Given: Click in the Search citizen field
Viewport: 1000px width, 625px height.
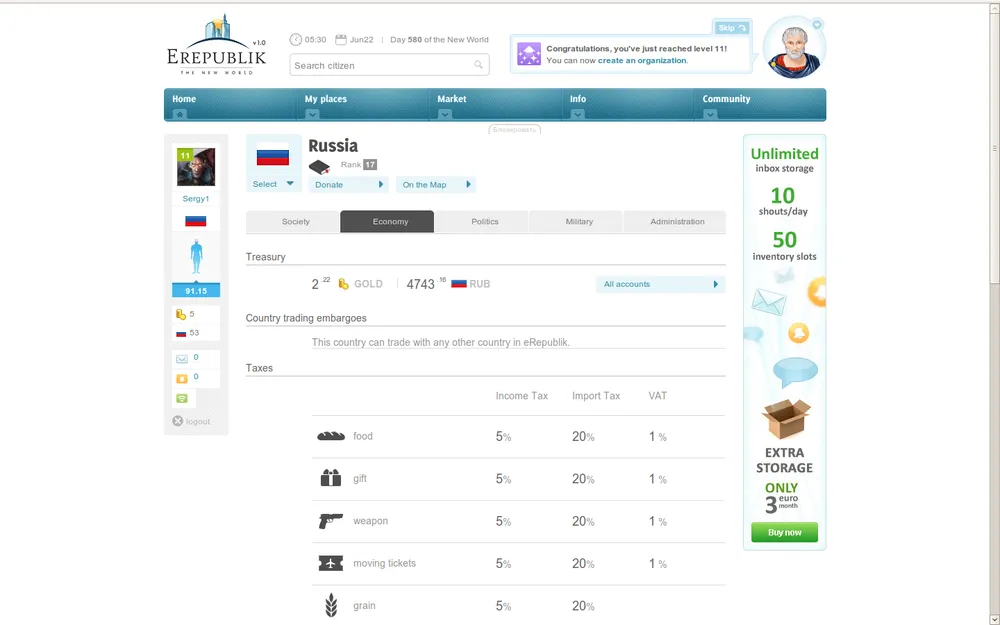Looking at the screenshot, I should click(389, 65).
